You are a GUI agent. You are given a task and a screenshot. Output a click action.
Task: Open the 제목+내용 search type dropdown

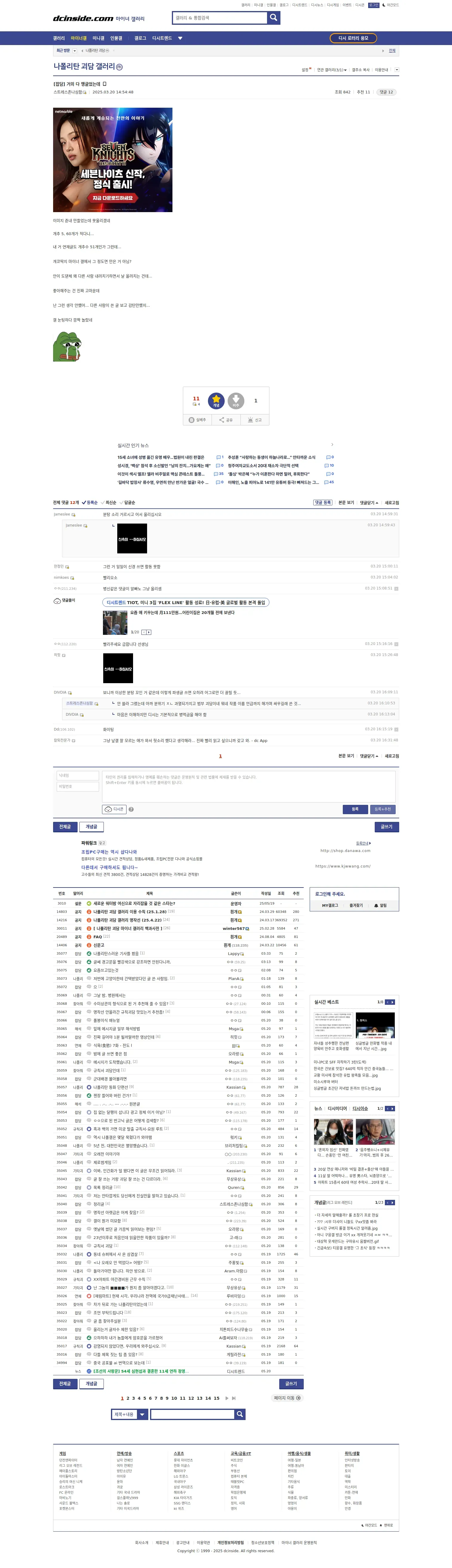(130, 1414)
